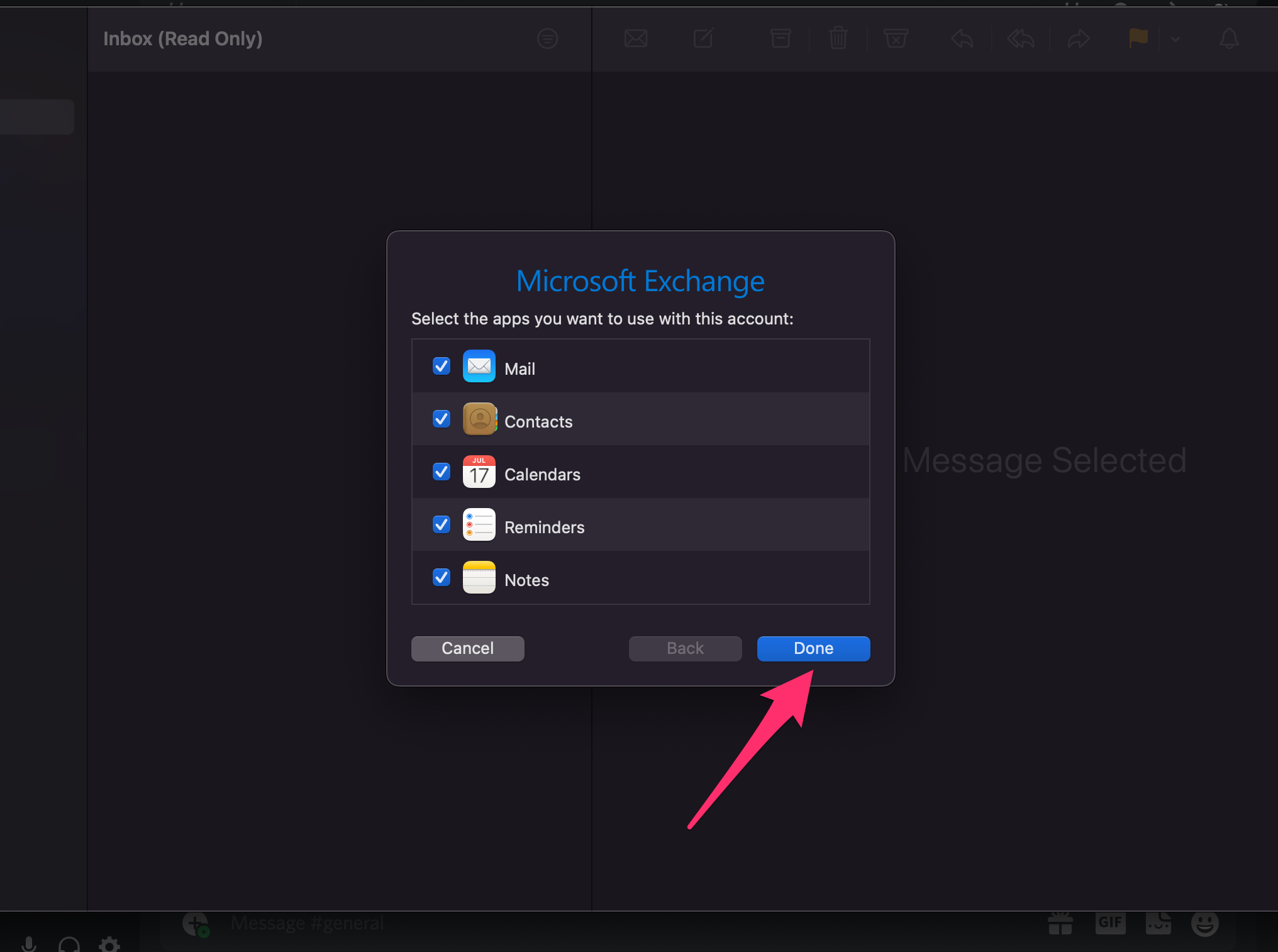
Task: Flag the message with orange flag
Action: [x=1138, y=38]
